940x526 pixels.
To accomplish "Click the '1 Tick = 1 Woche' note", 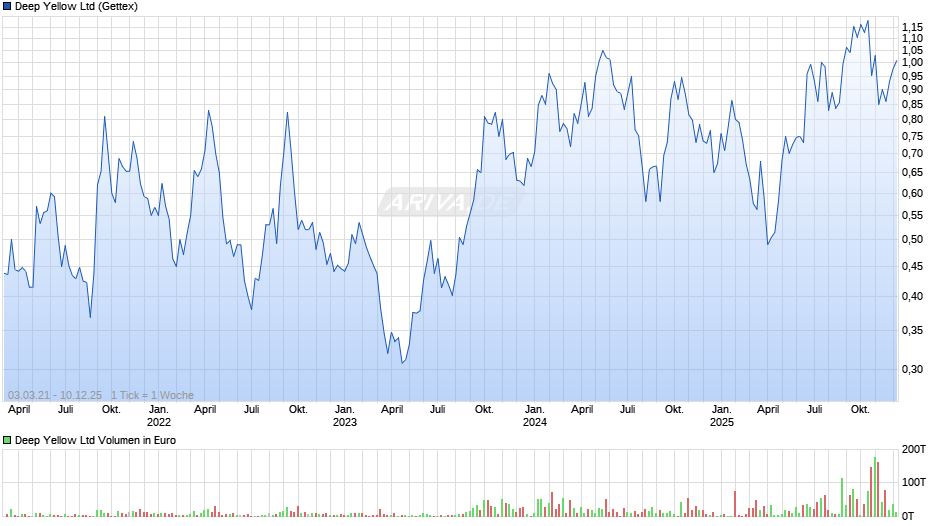I will click(152, 395).
